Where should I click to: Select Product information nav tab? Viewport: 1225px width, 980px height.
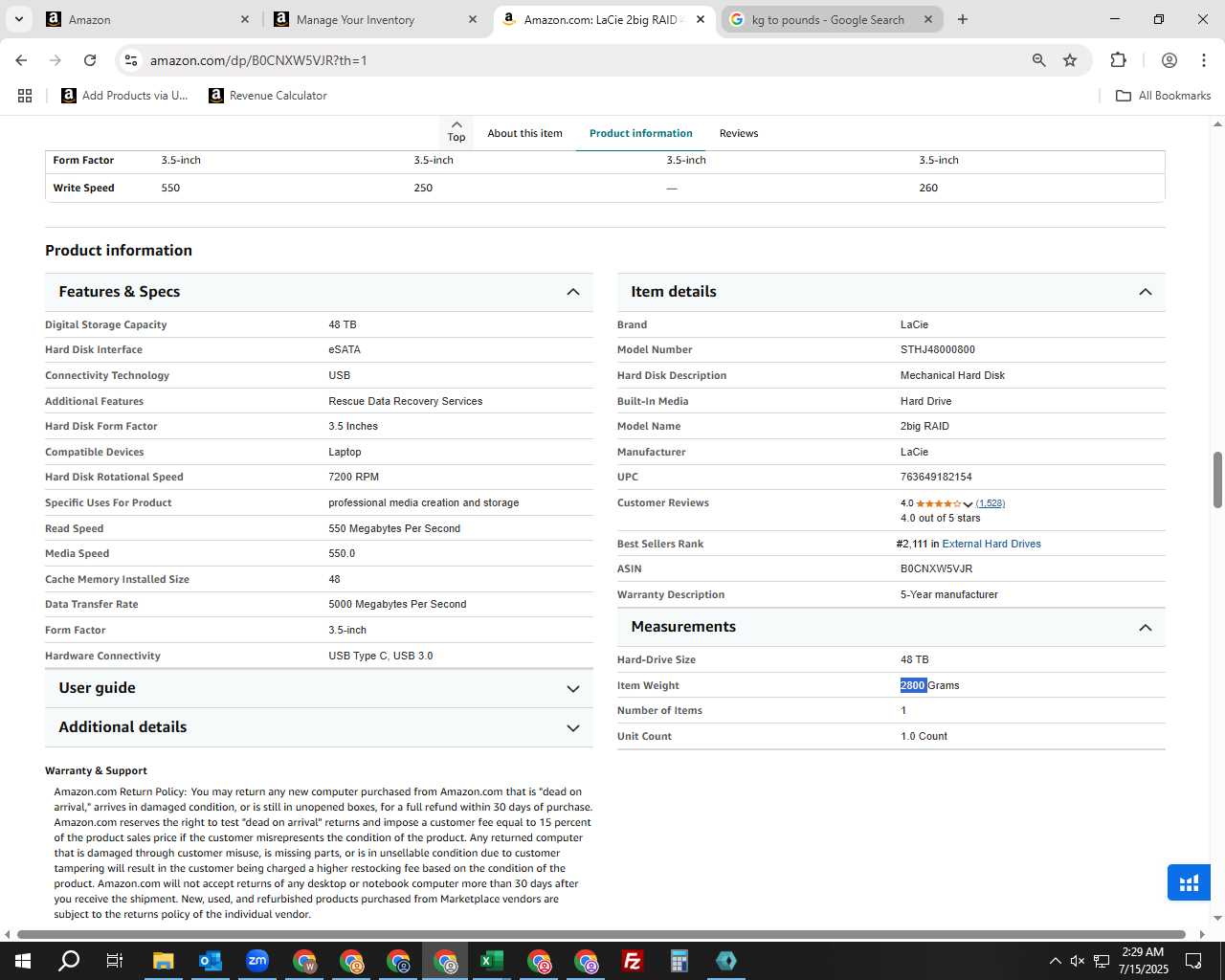pos(640,133)
